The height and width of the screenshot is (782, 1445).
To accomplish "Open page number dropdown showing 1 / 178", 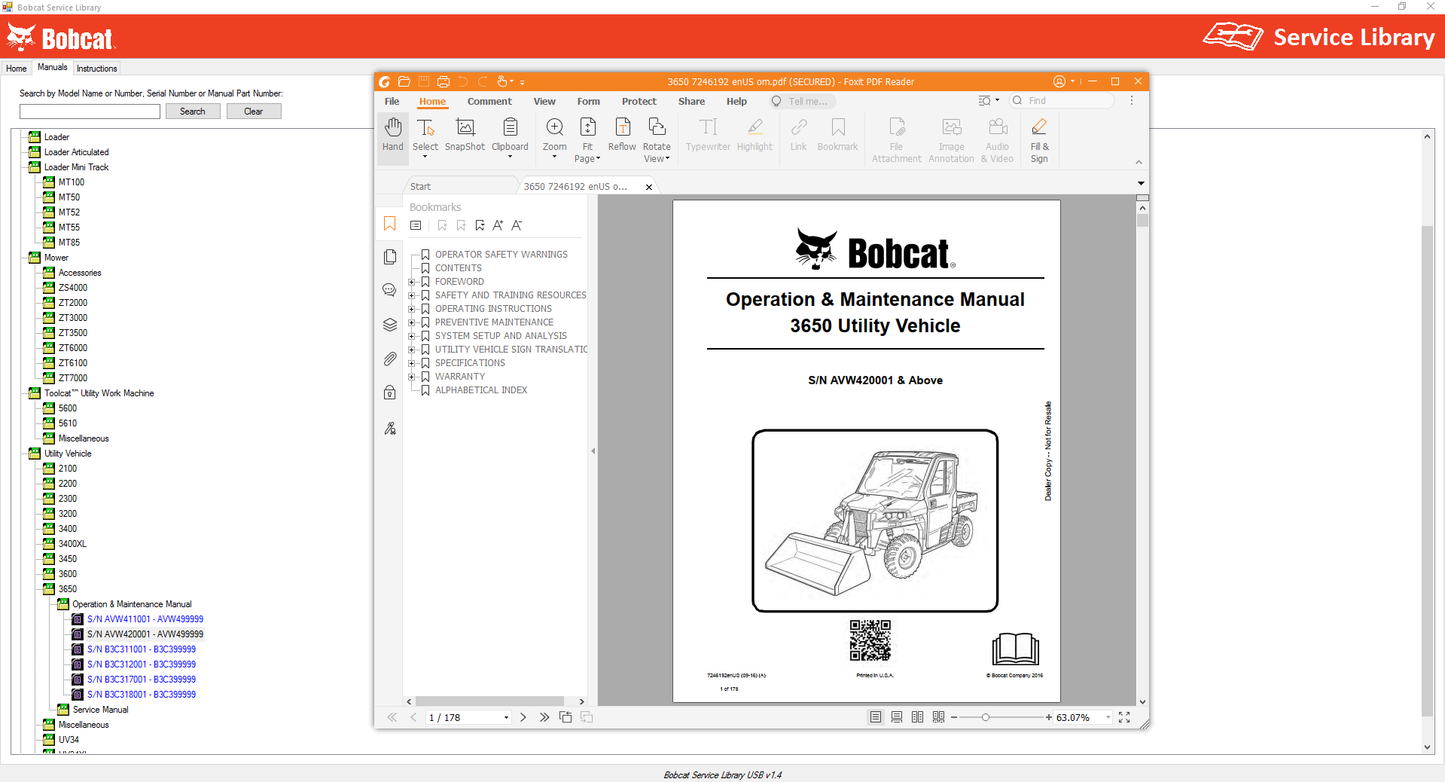I will tap(506, 718).
